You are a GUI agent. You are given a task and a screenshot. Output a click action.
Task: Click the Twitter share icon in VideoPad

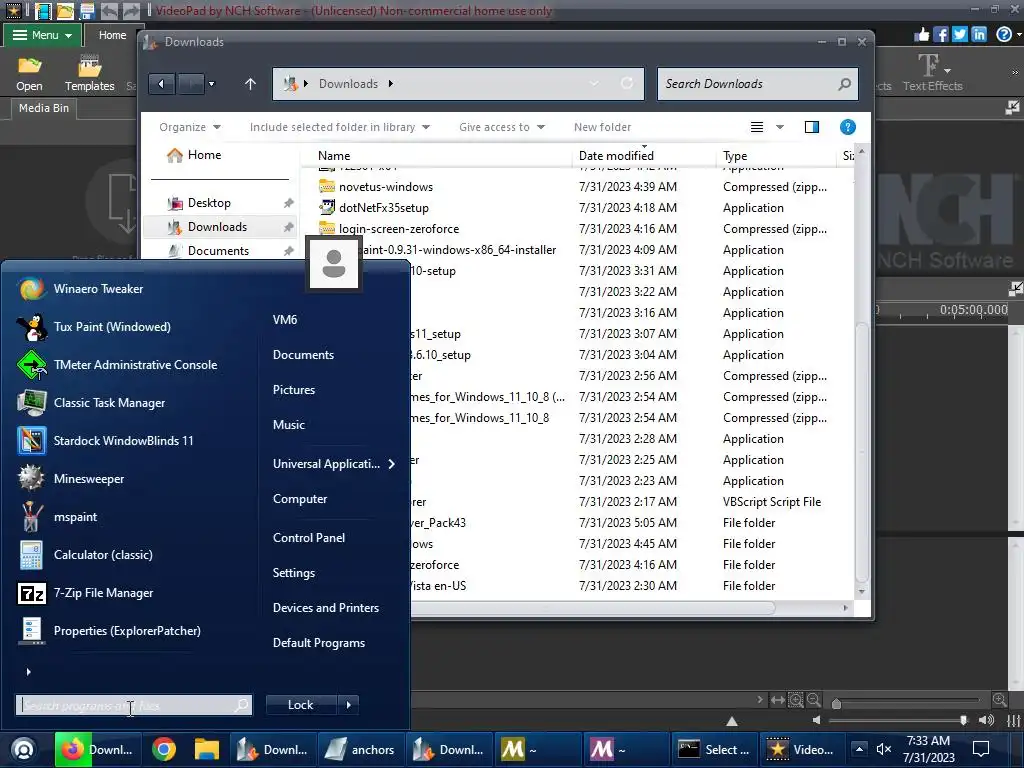pyautogui.click(x=959, y=35)
